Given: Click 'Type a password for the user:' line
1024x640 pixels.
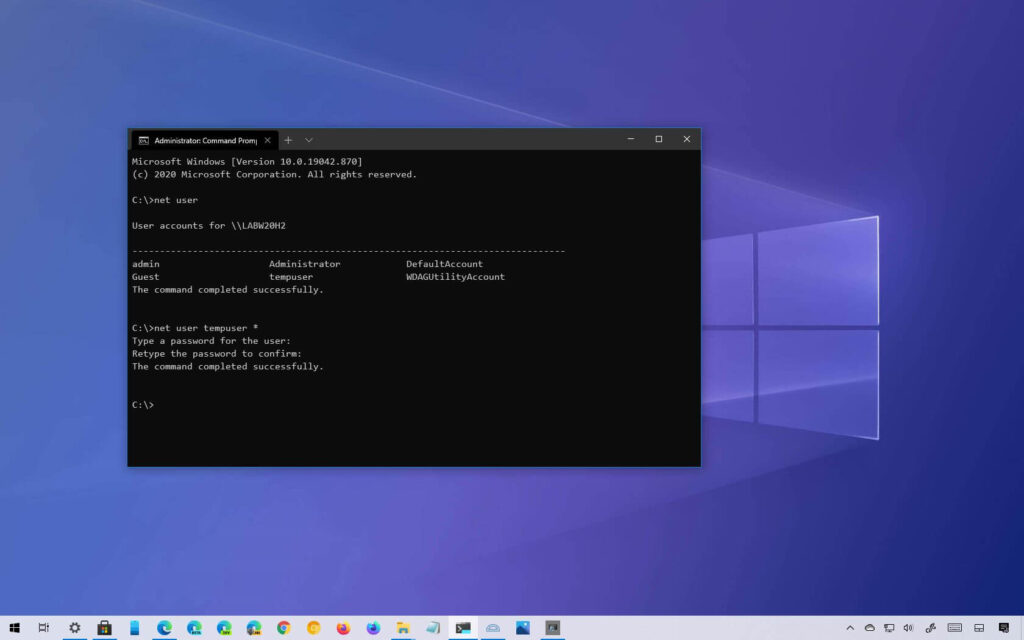Looking at the screenshot, I should 212,341.
